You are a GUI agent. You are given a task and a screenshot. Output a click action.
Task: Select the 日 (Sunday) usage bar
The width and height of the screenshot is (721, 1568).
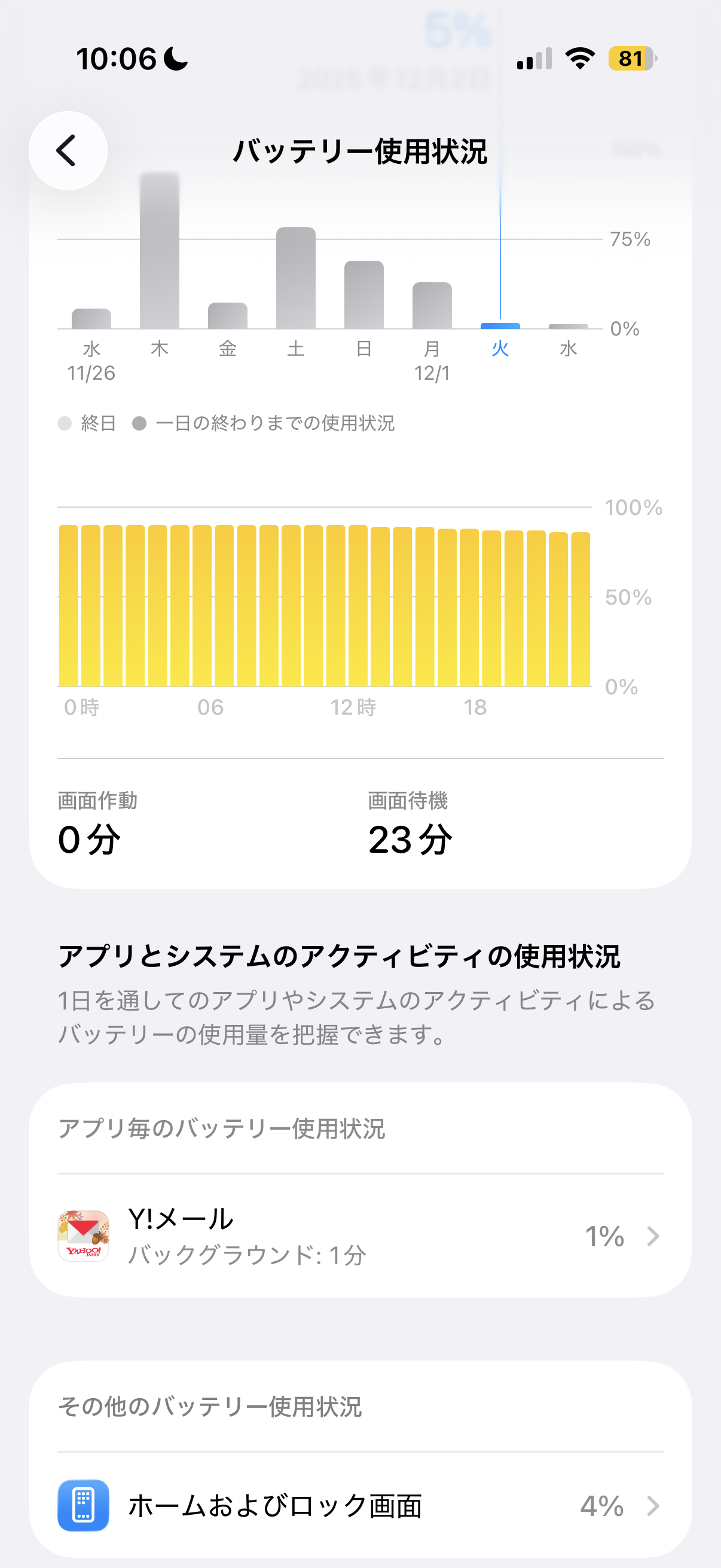(364, 295)
